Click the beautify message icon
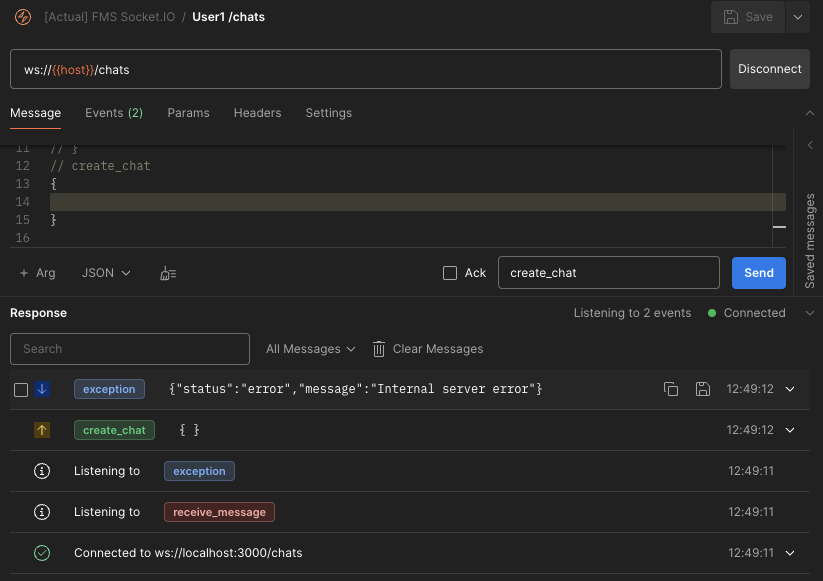The width and height of the screenshot is (823, 581). [168, 273]
